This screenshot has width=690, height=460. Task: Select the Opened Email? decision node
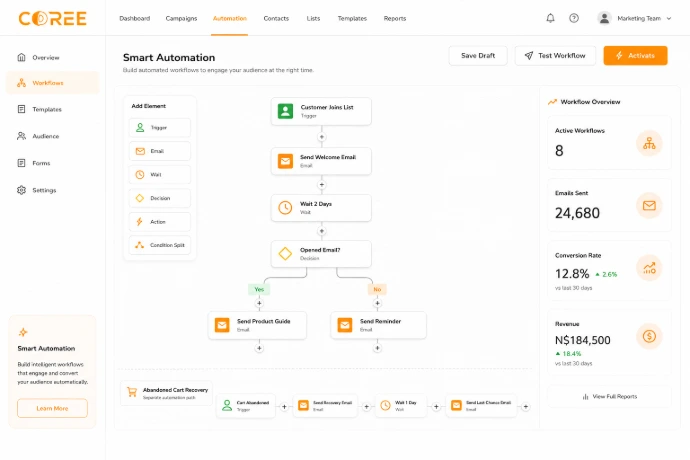click(x=321, y=254)
